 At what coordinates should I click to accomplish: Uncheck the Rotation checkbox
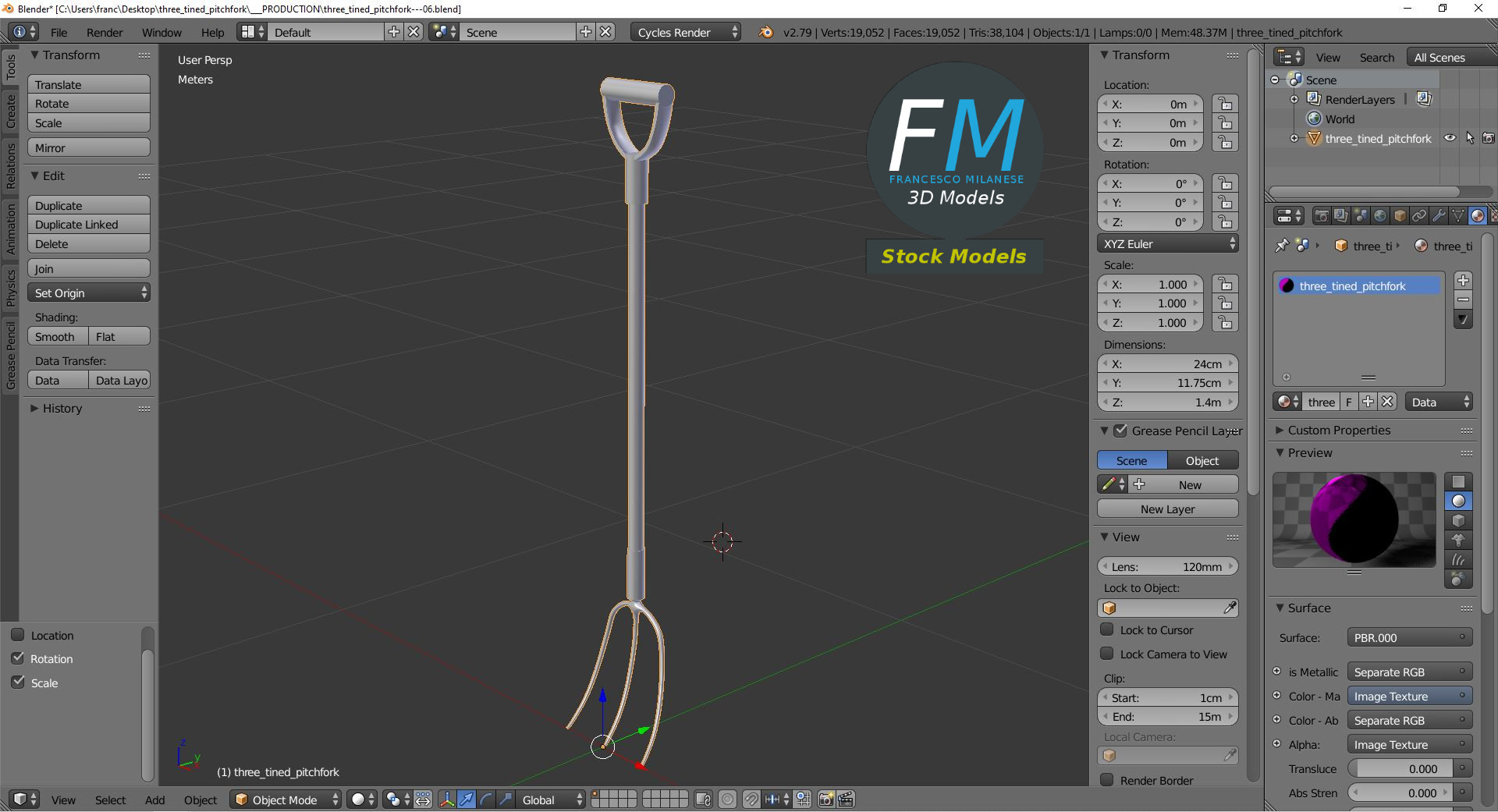click(18, 658)
